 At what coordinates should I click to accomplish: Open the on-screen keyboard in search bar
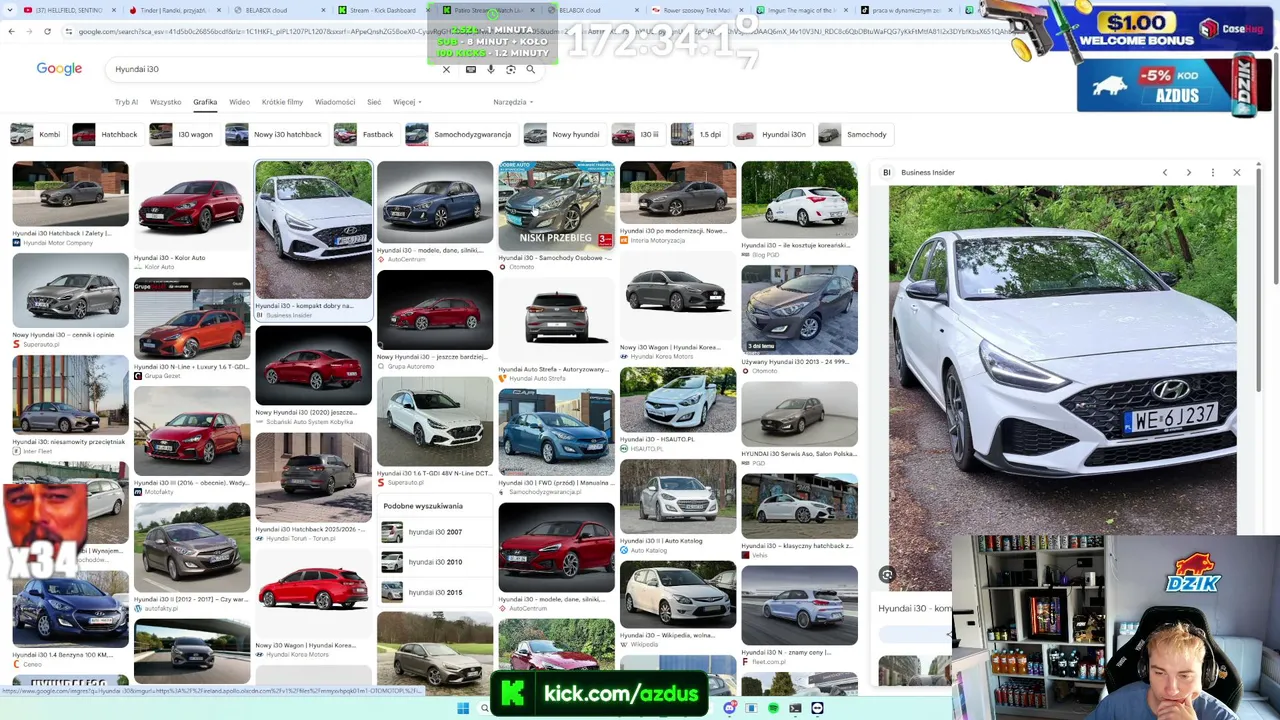[x=471, y=69]
